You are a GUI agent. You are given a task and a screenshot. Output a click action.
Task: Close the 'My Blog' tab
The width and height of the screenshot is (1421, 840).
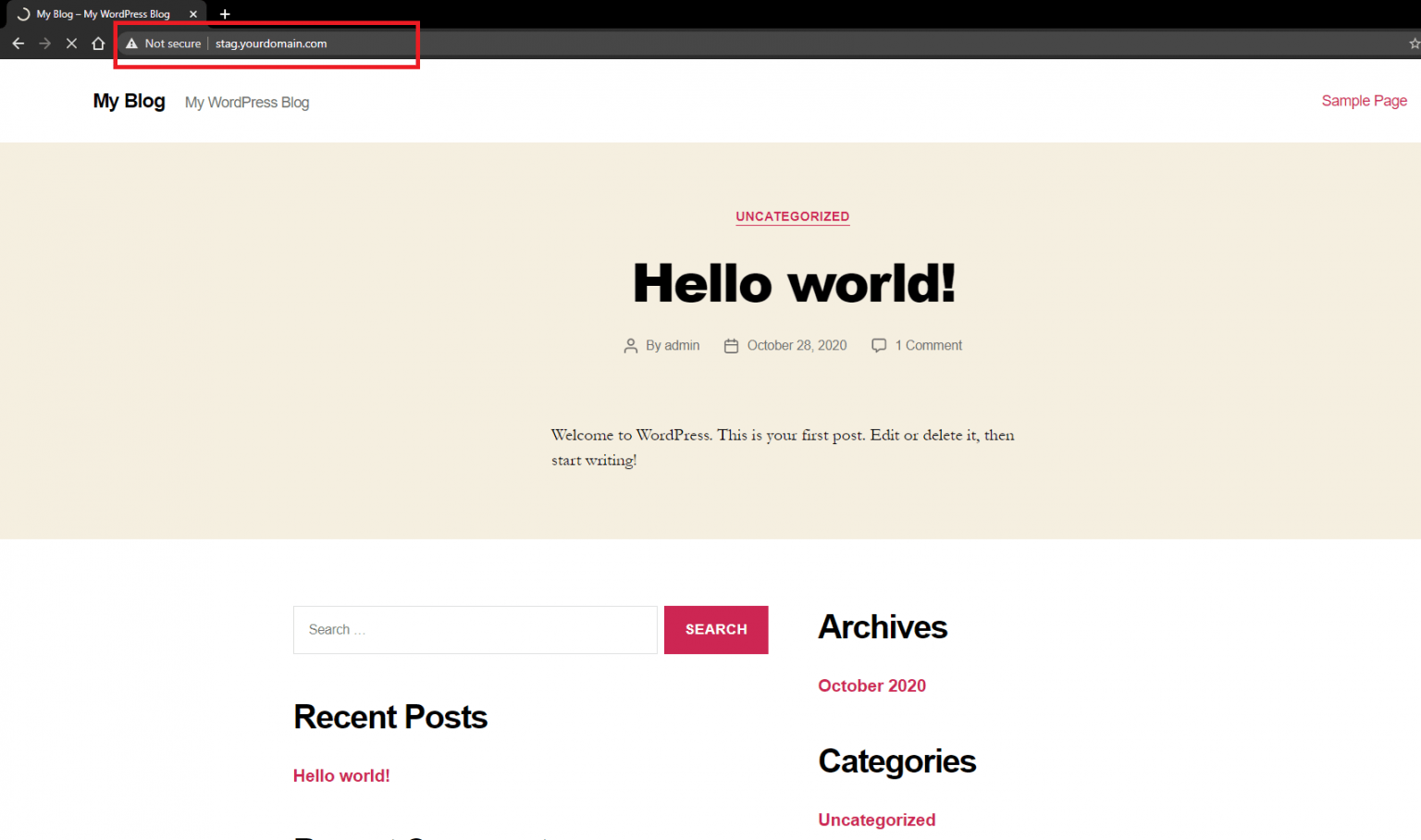point(193,14)
